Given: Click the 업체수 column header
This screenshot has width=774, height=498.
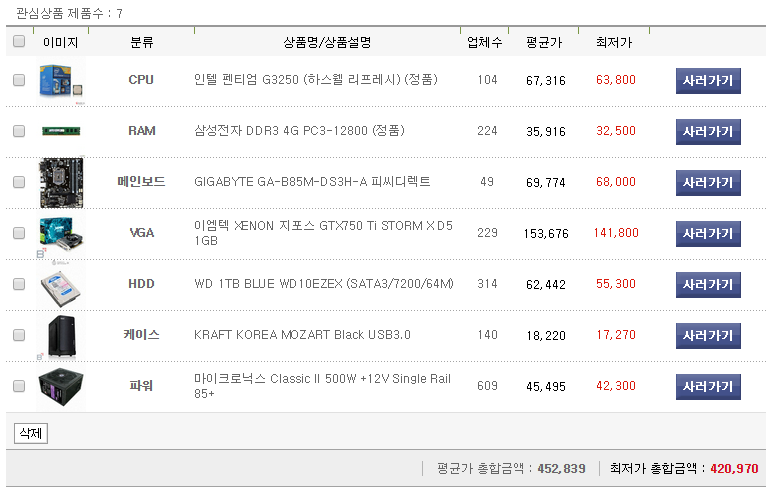Looking at the screenshot, I should (x=485, y=43).
